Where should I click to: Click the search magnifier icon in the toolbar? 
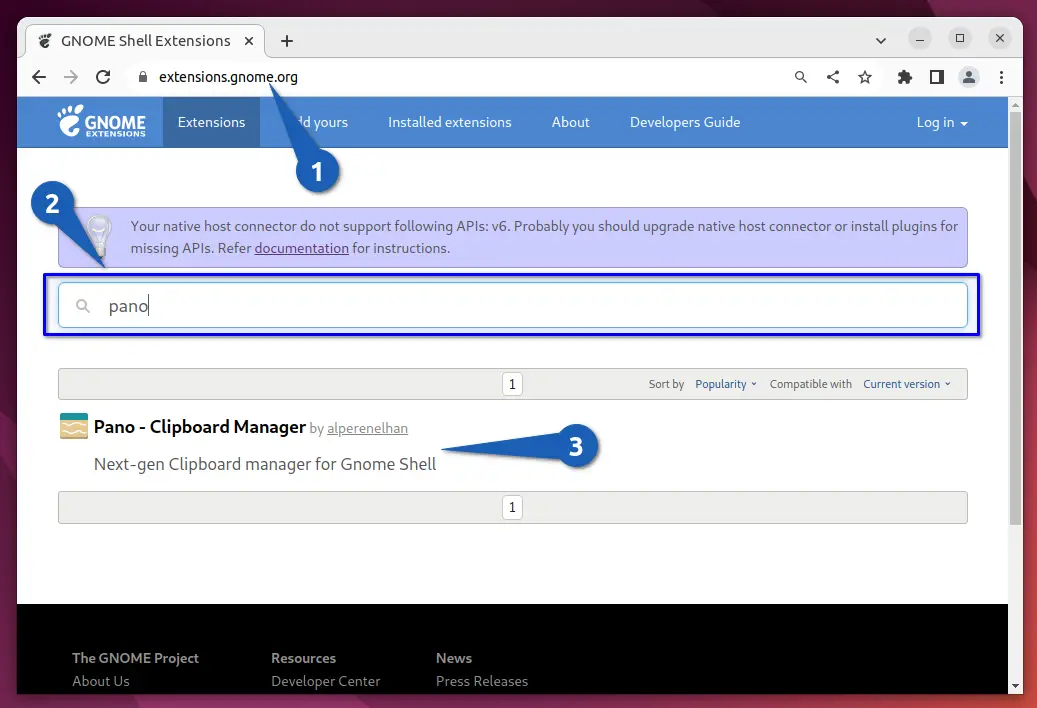(x=801, y=77)
